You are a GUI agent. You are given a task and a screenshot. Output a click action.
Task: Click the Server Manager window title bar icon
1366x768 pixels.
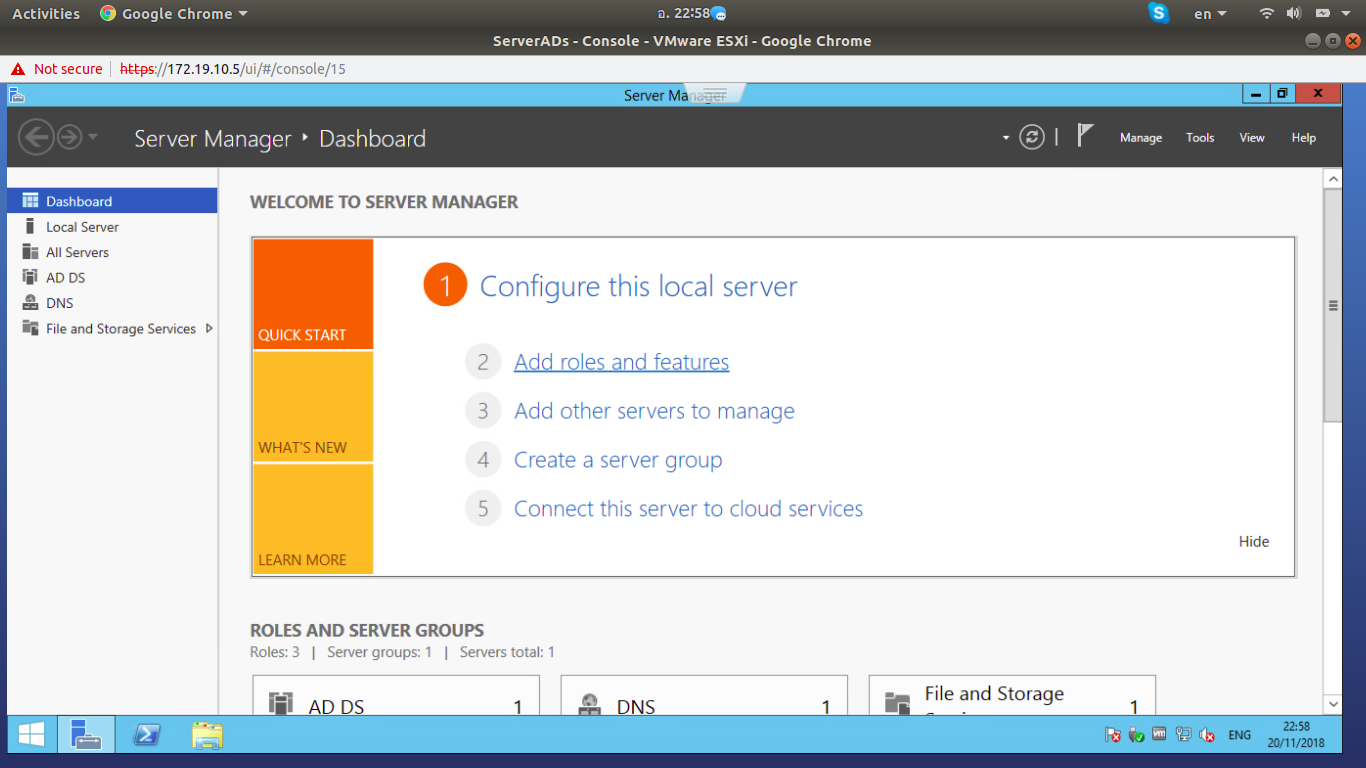16,95
